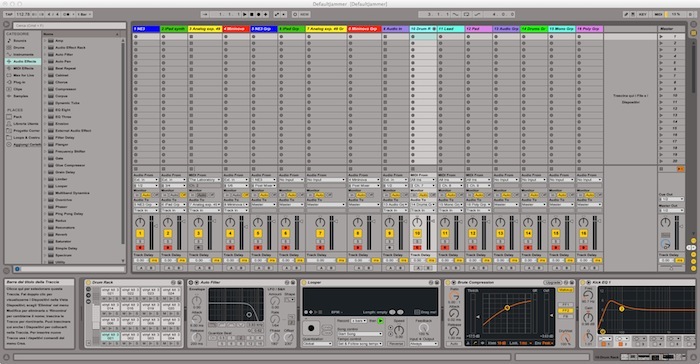Viewport: 700px width, 364px height.
Task: Open the Drums category in the browser
Action: tap(19, 47)
